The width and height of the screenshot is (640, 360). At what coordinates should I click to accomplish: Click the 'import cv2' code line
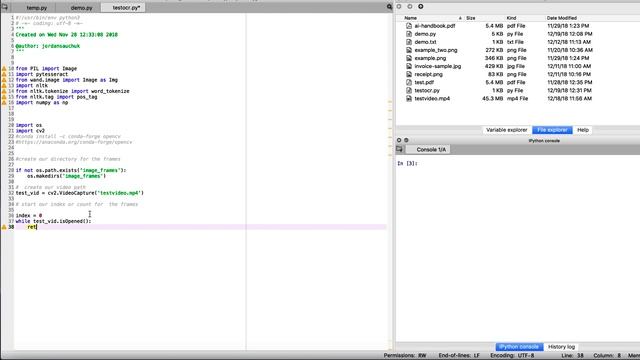[30, 131]
